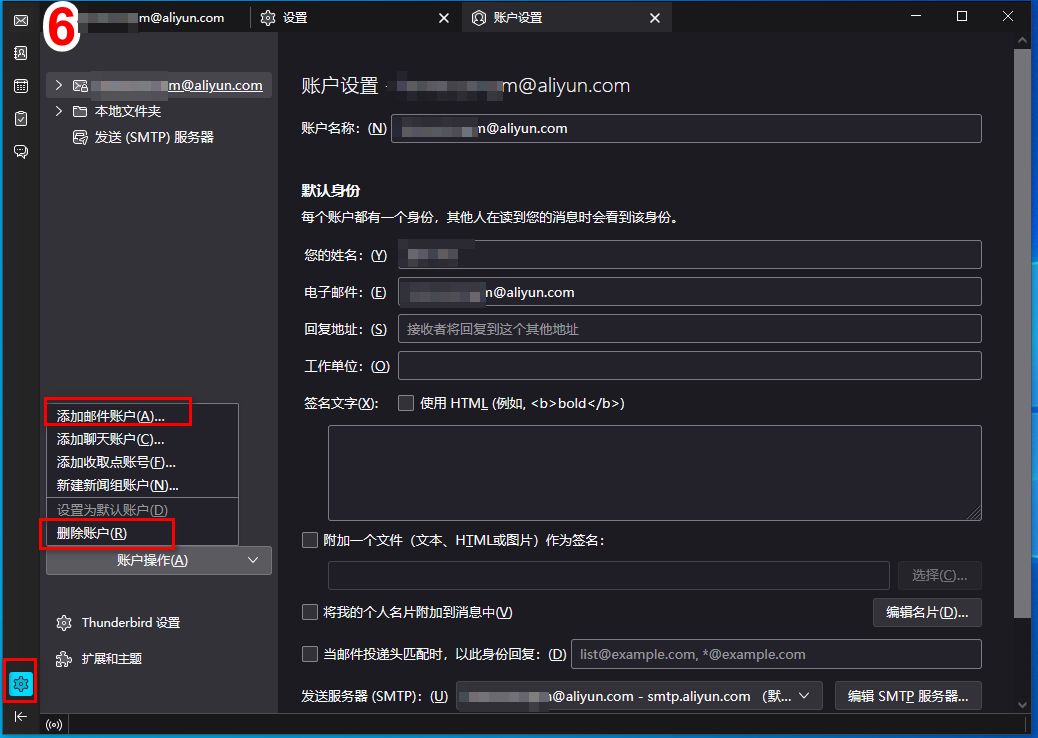Choose 新建新闻组账户(N)... menu entry
Image resolution: width=1038 pixels, height=738 pixels.
[142, 485]
